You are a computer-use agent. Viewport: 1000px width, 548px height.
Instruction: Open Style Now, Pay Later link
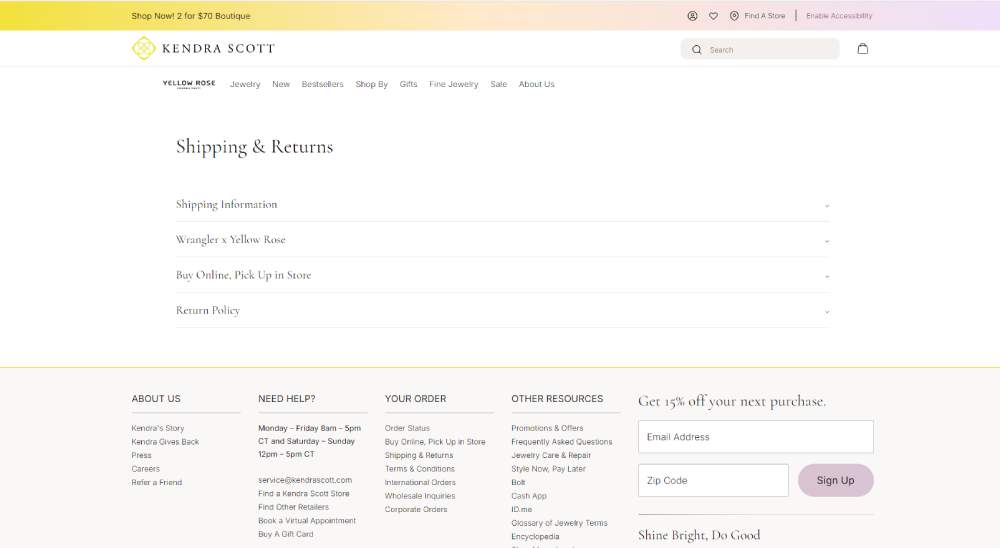(x=548, y=469)
